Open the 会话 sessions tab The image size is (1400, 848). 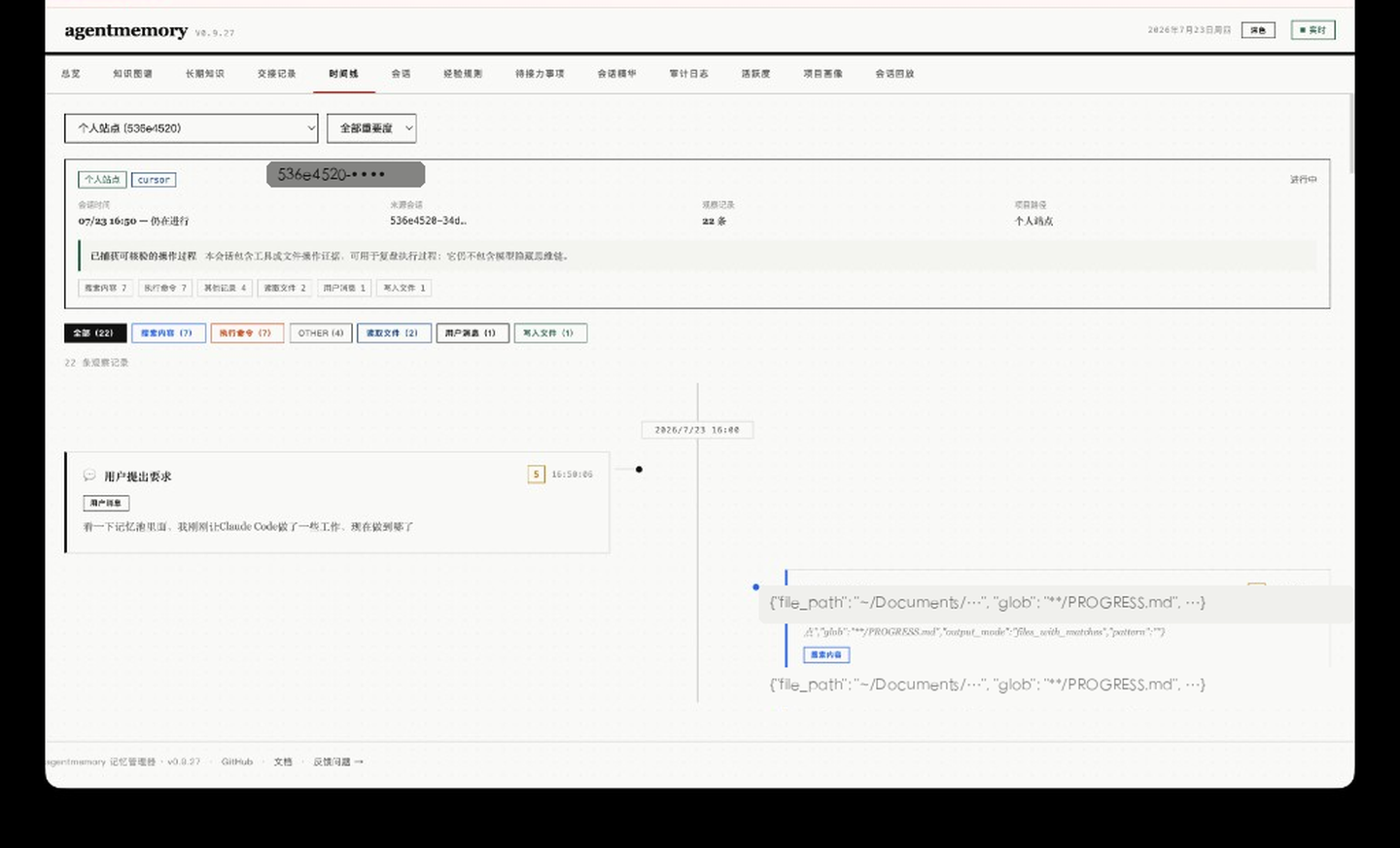[401, 74]
